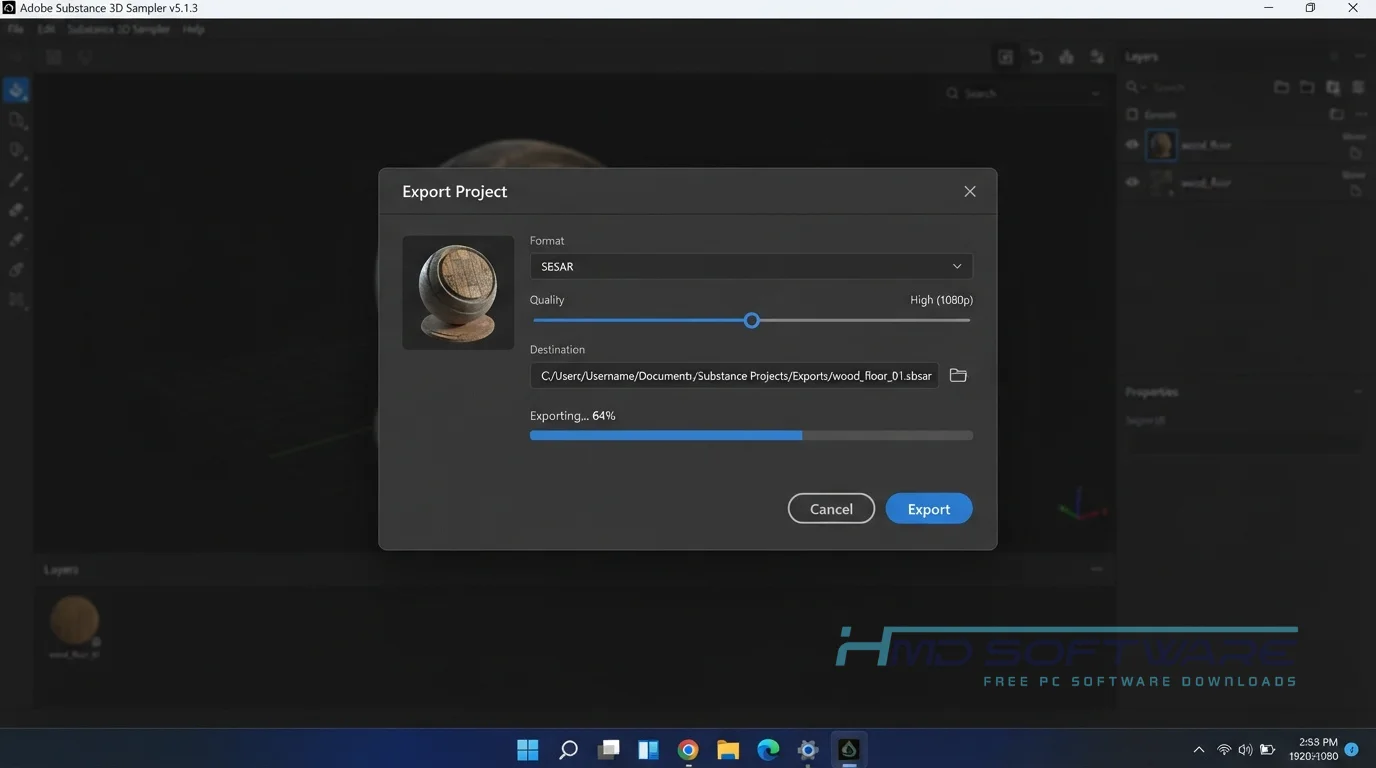The image size is (1376, 768).
Task: Toggle visibility of the second wood_floor layer
Action: click(1132, 182)
